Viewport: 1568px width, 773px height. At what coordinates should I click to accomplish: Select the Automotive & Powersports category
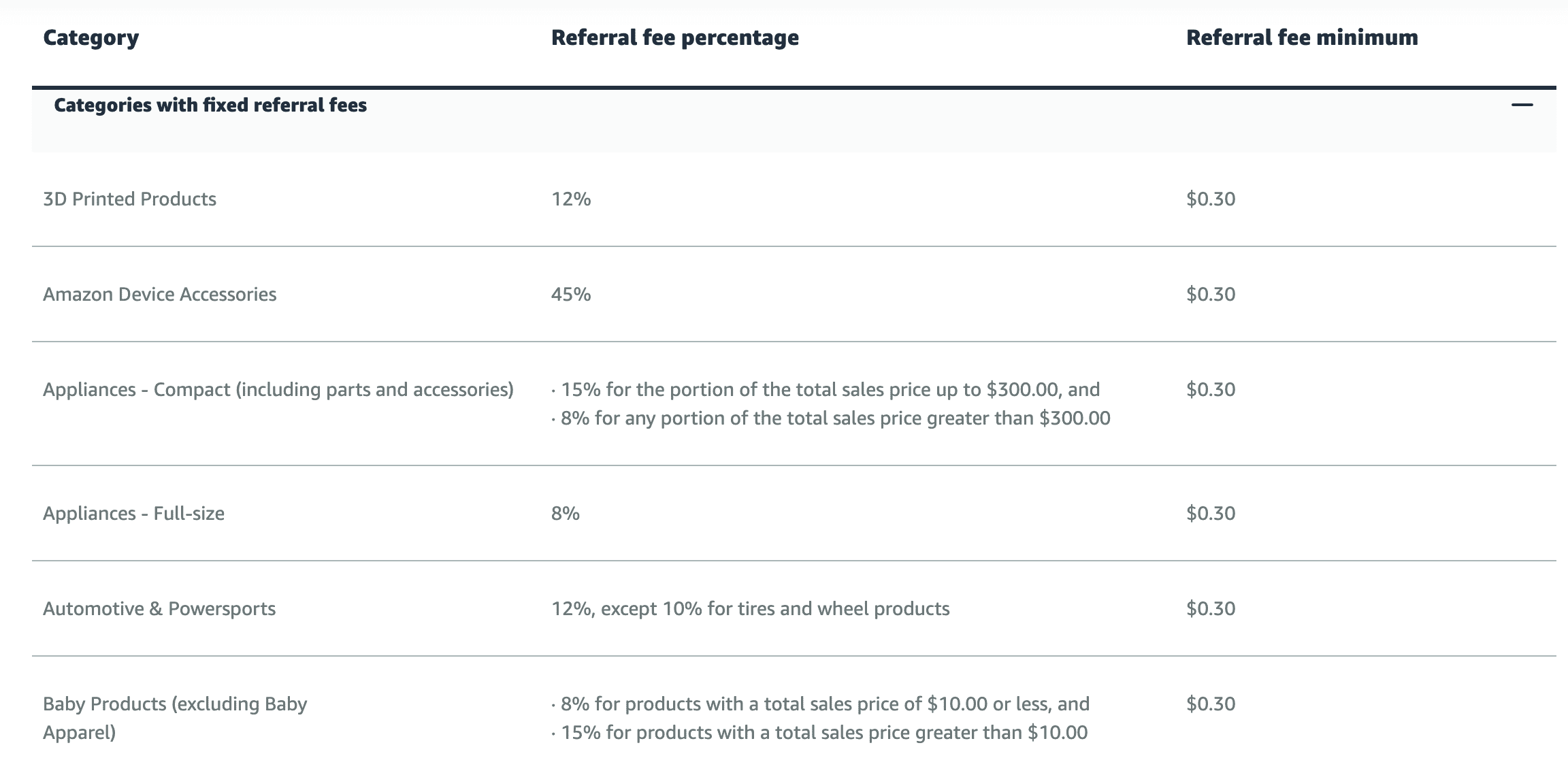159,608
